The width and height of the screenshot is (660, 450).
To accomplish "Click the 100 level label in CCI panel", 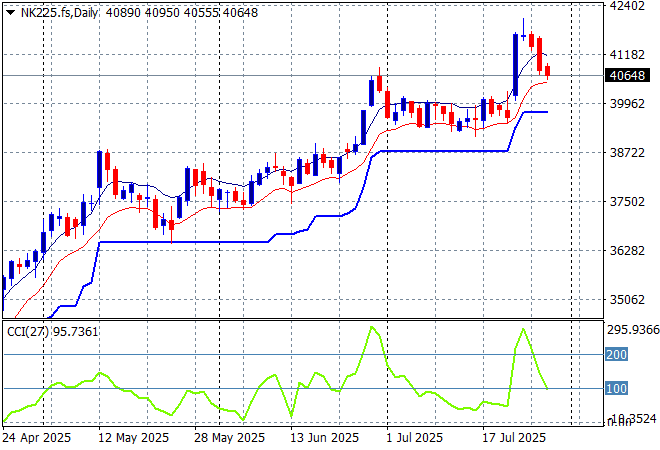I will coord(616,388).
